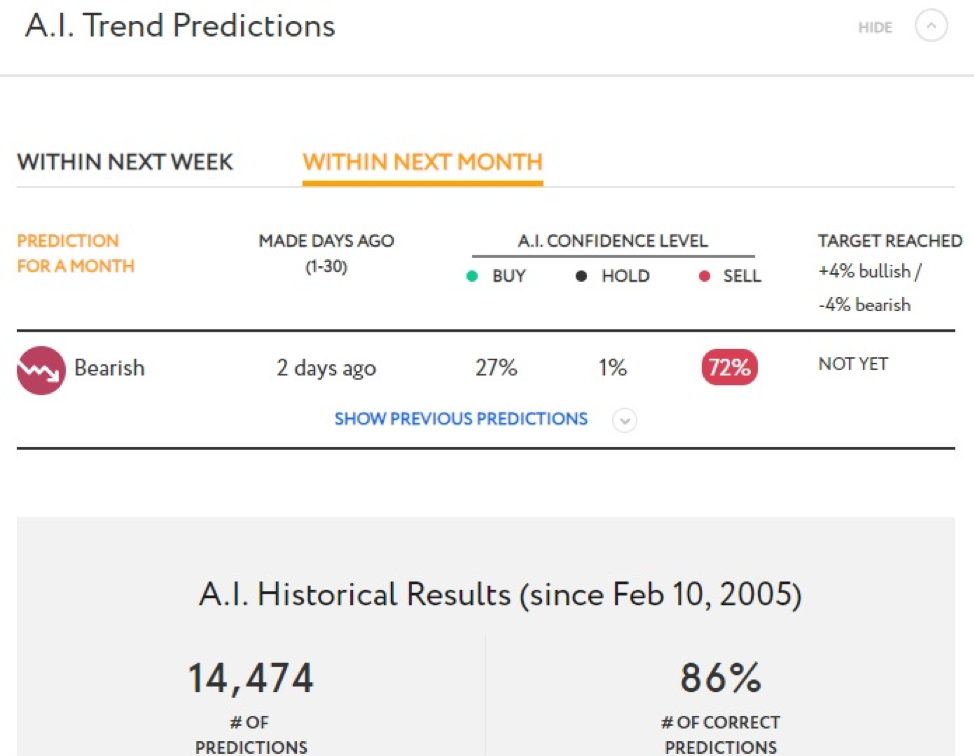Click the Bearish prediction label

point(109,368)
